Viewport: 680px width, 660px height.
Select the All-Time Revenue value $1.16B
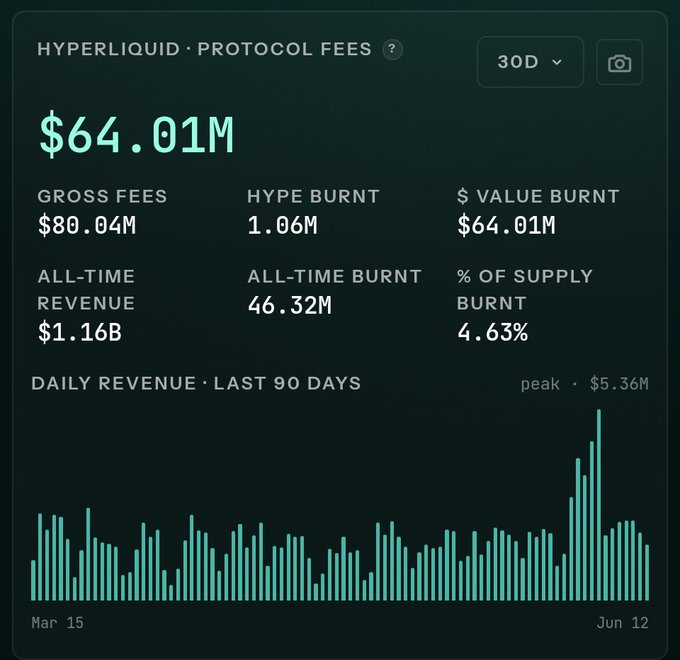[x=80, y=332]
